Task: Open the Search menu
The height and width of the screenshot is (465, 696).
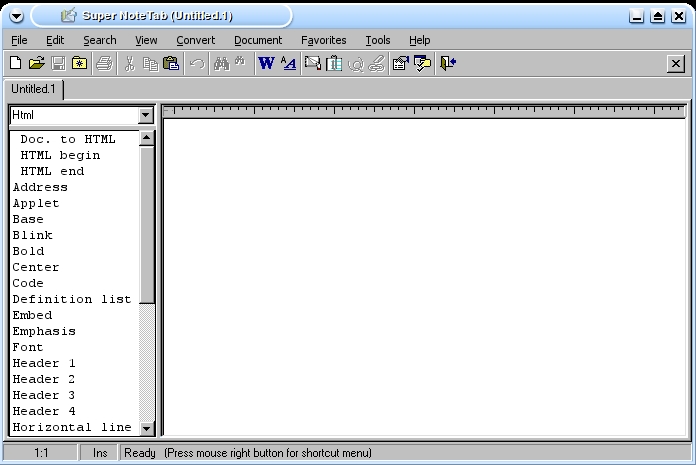Action: 100,40
